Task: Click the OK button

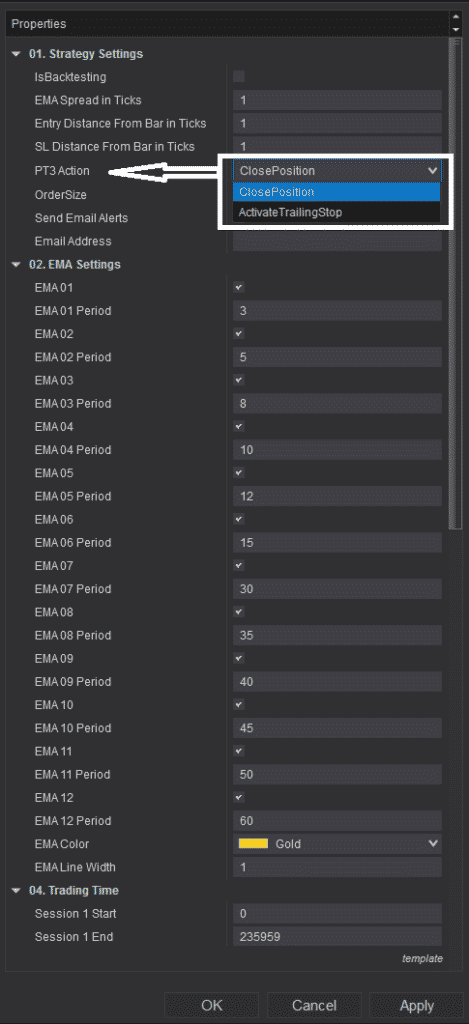Action: [x=212, y=1006]
